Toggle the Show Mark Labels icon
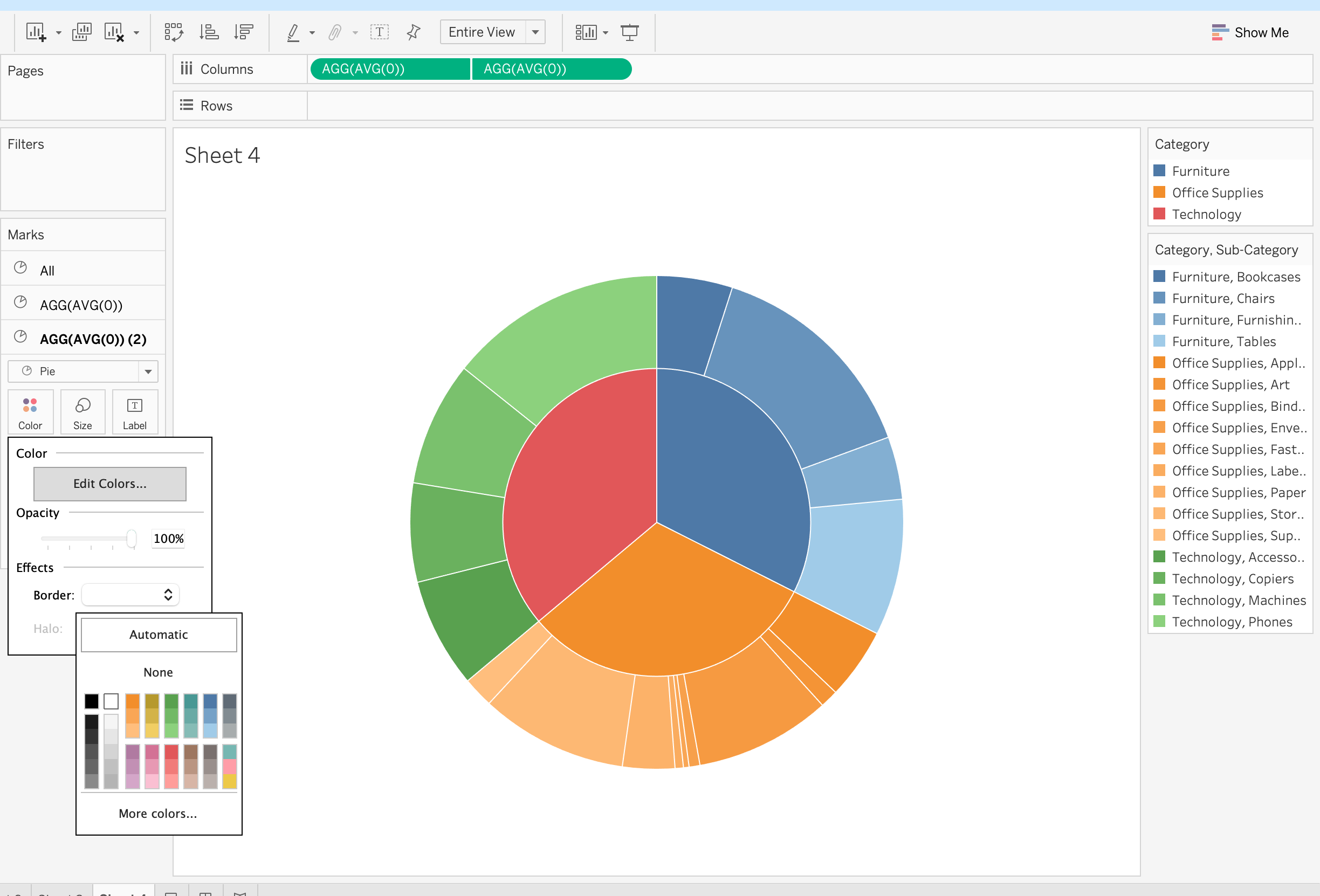This screenshot has width=1320, height=896. (380, 32)
